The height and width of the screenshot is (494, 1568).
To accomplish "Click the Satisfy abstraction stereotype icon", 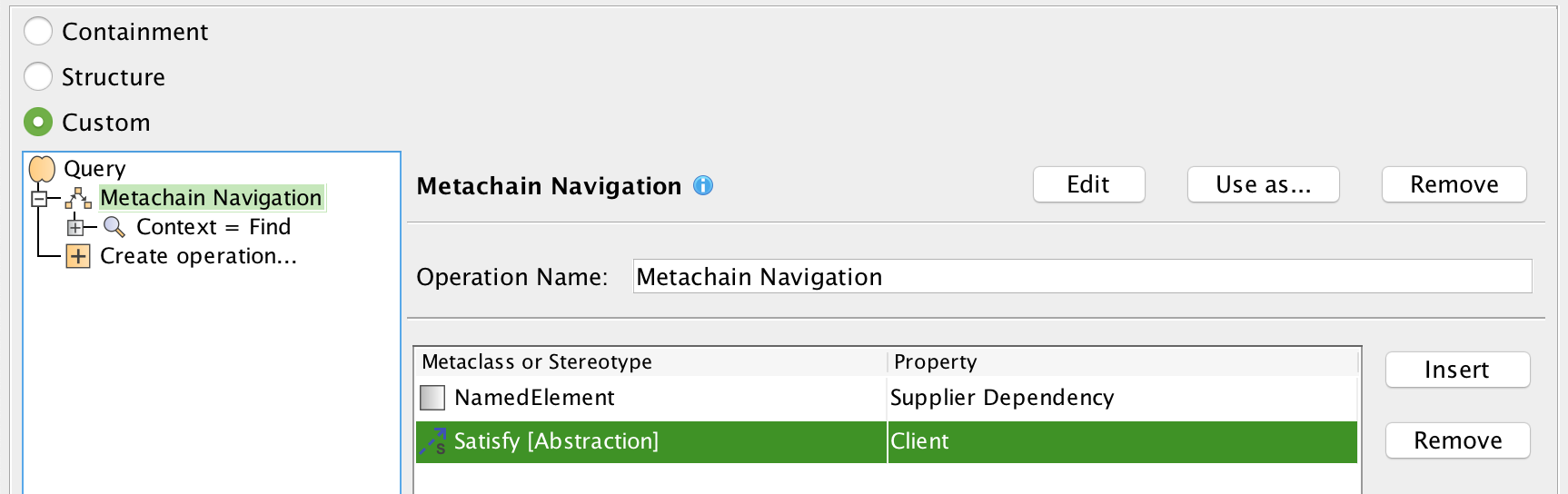I will point(433,441).
